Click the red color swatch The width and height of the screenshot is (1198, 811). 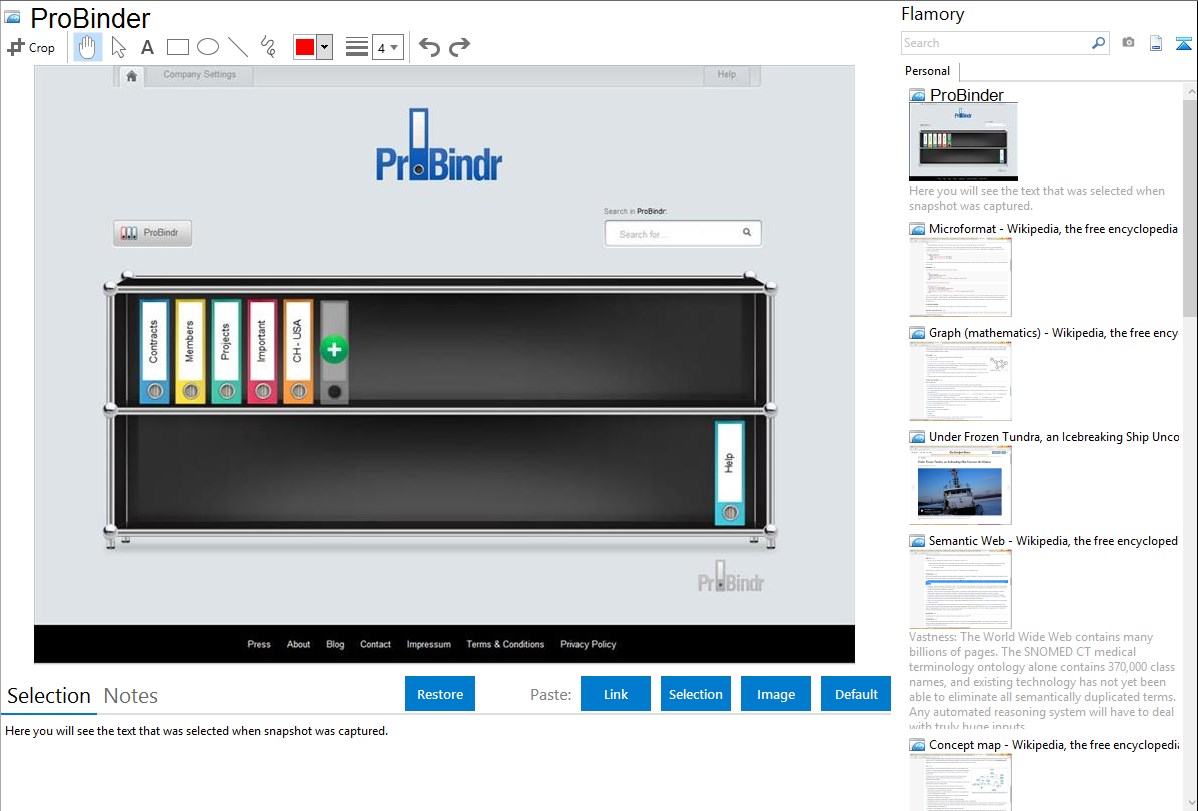(305, 47)
